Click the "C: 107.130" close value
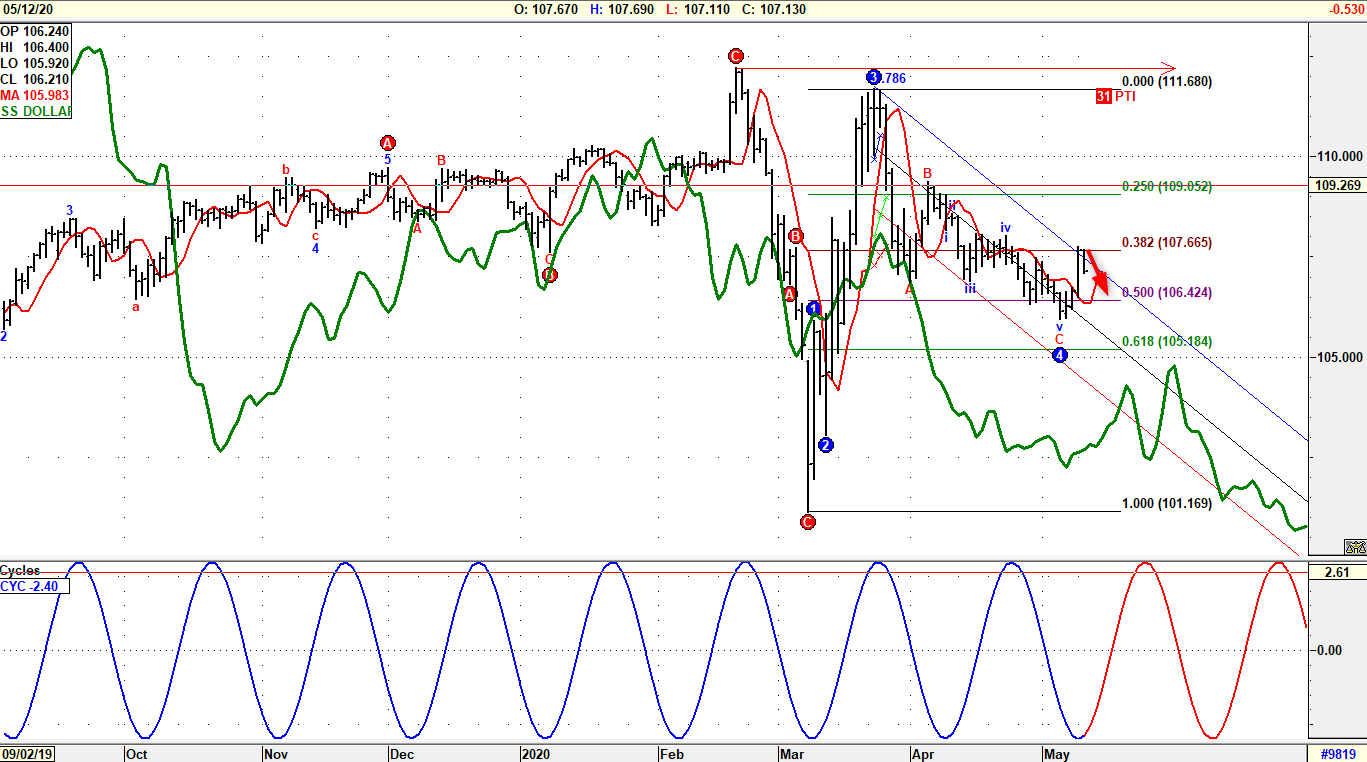 [x=774, y=9]
